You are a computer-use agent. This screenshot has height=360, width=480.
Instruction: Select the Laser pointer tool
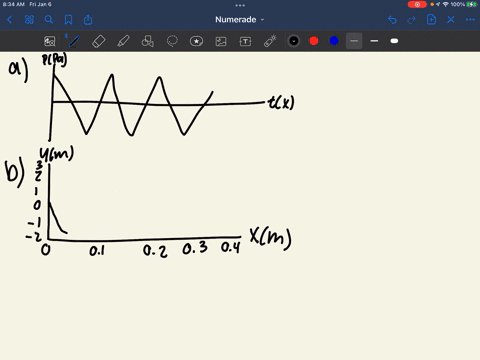(270, 41)
